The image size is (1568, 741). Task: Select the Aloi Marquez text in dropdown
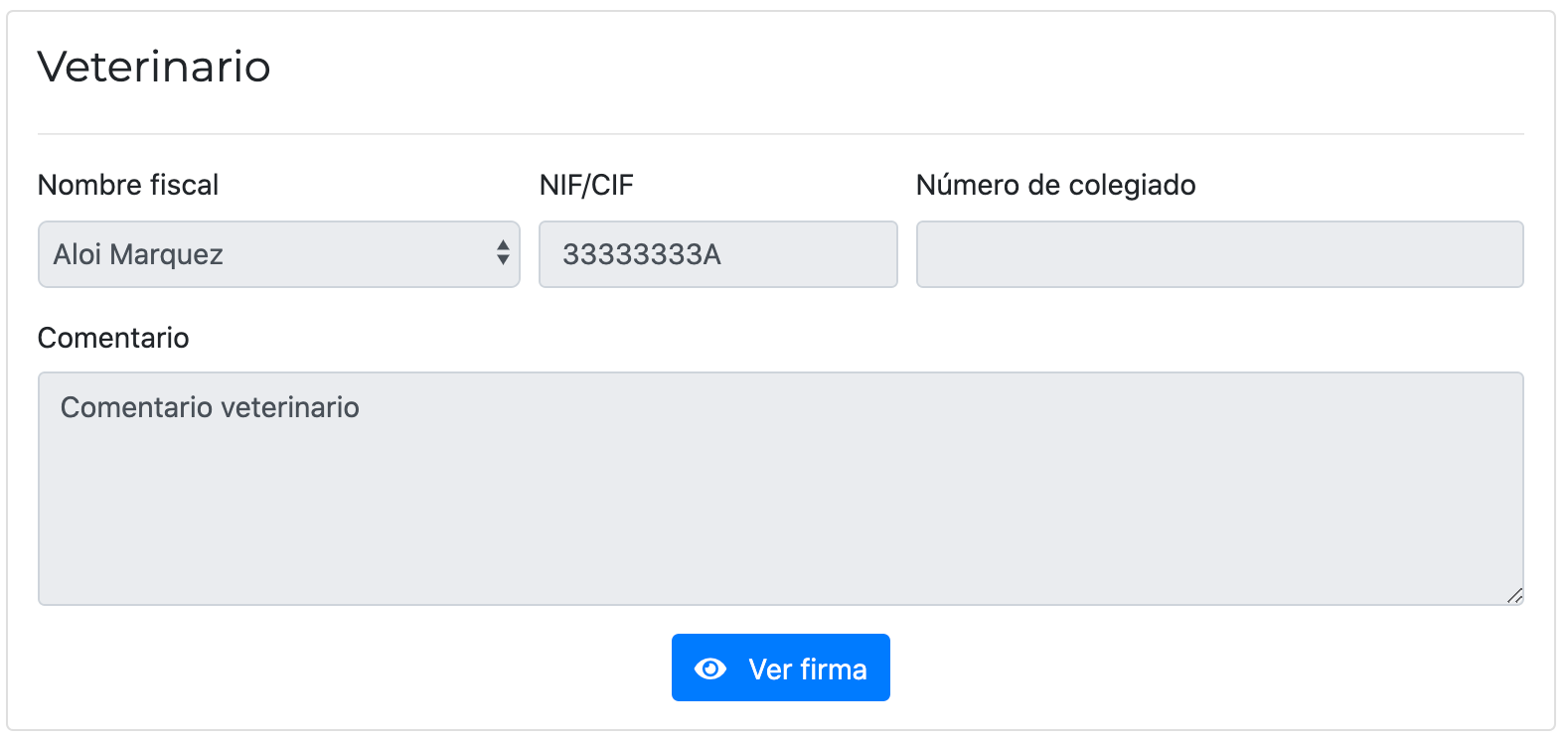click(x=138, y=254)
